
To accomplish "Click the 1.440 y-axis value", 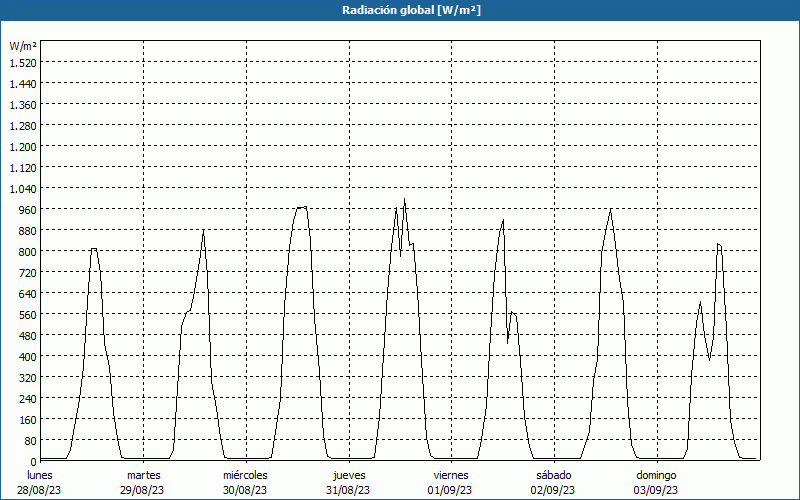I will [23, 83].
